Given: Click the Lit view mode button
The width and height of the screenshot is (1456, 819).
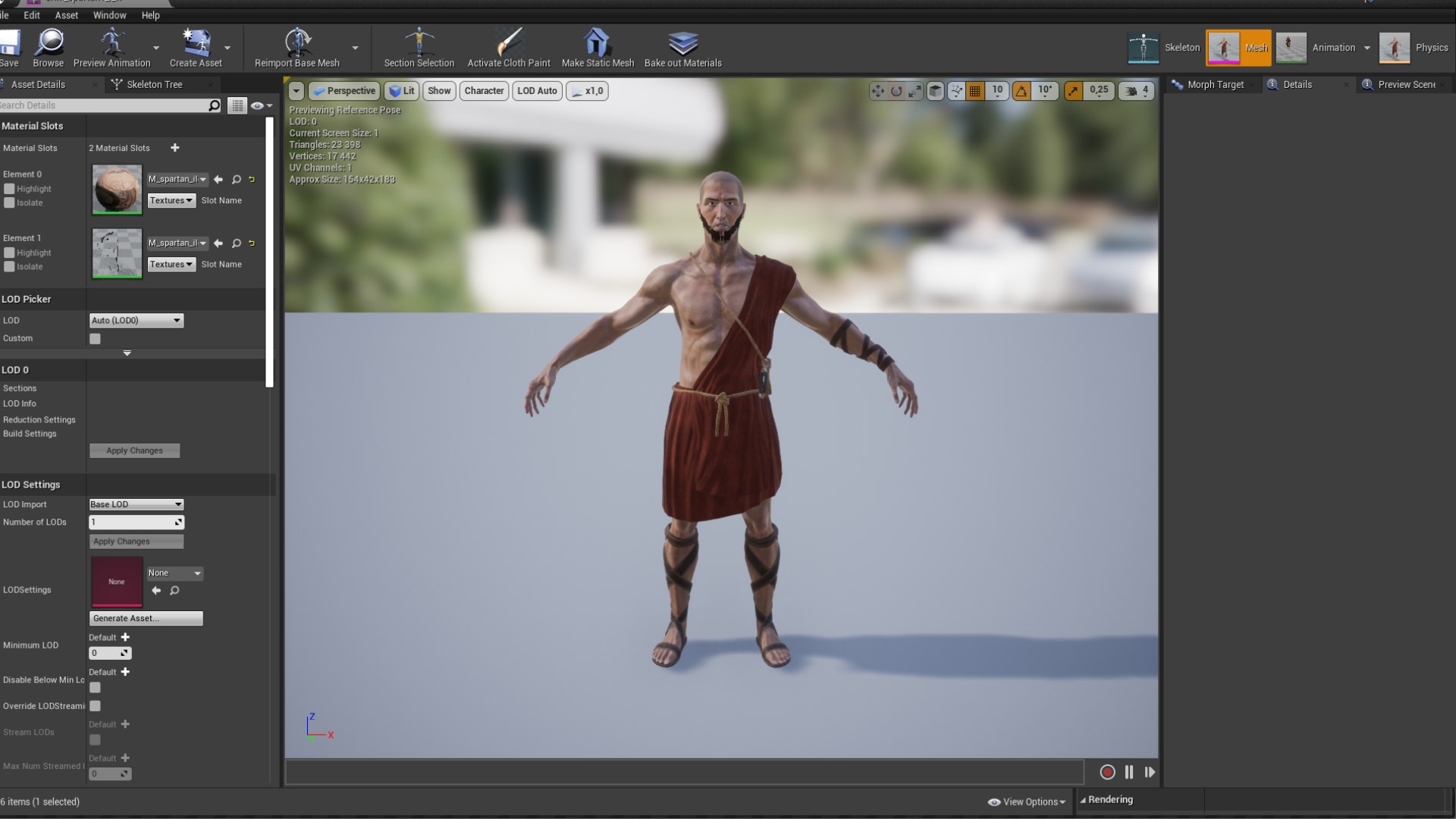Looking at the screenshot, I should click(401, 91).
